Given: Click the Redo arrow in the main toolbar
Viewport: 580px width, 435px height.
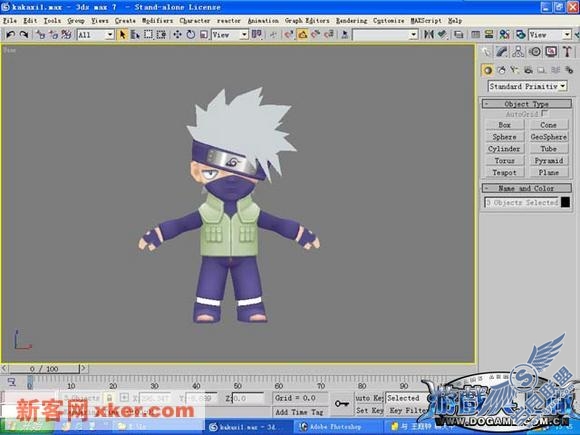Looking at the screenshot, I should (x=24, y=35).
